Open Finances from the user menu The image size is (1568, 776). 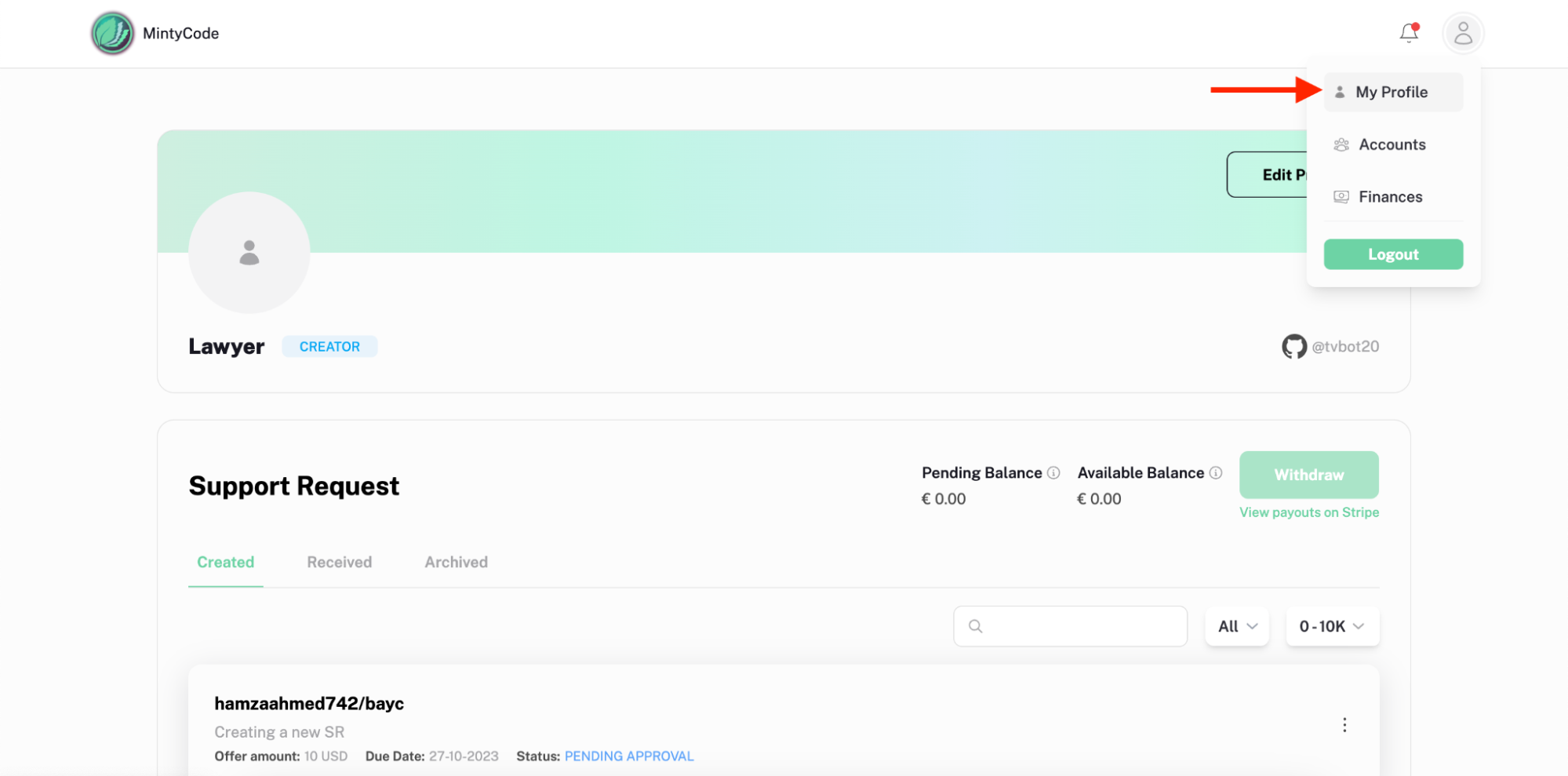[x=1393, y=197]
